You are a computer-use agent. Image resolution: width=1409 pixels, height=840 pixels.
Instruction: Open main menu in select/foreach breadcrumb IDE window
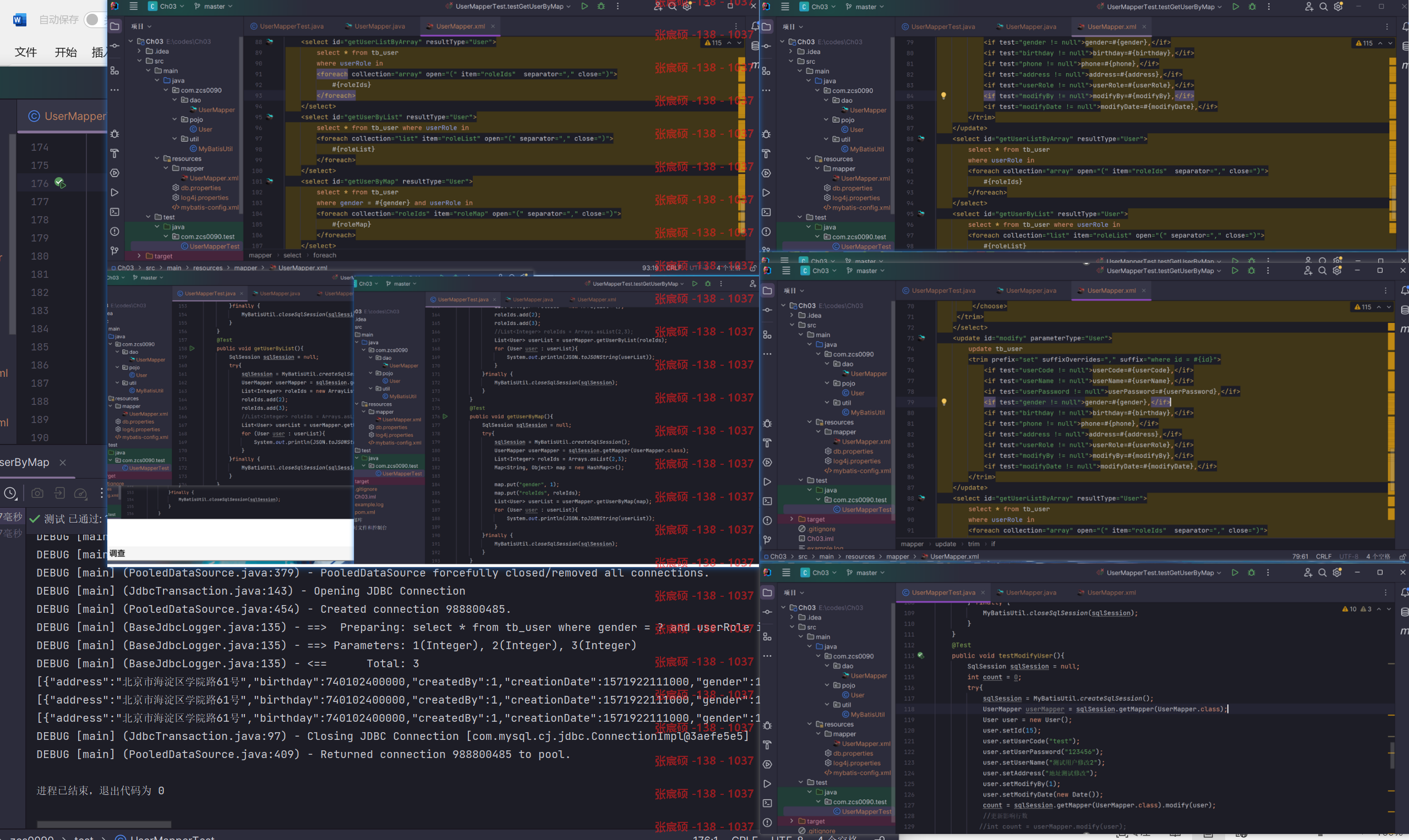click(x=134, y=6)
